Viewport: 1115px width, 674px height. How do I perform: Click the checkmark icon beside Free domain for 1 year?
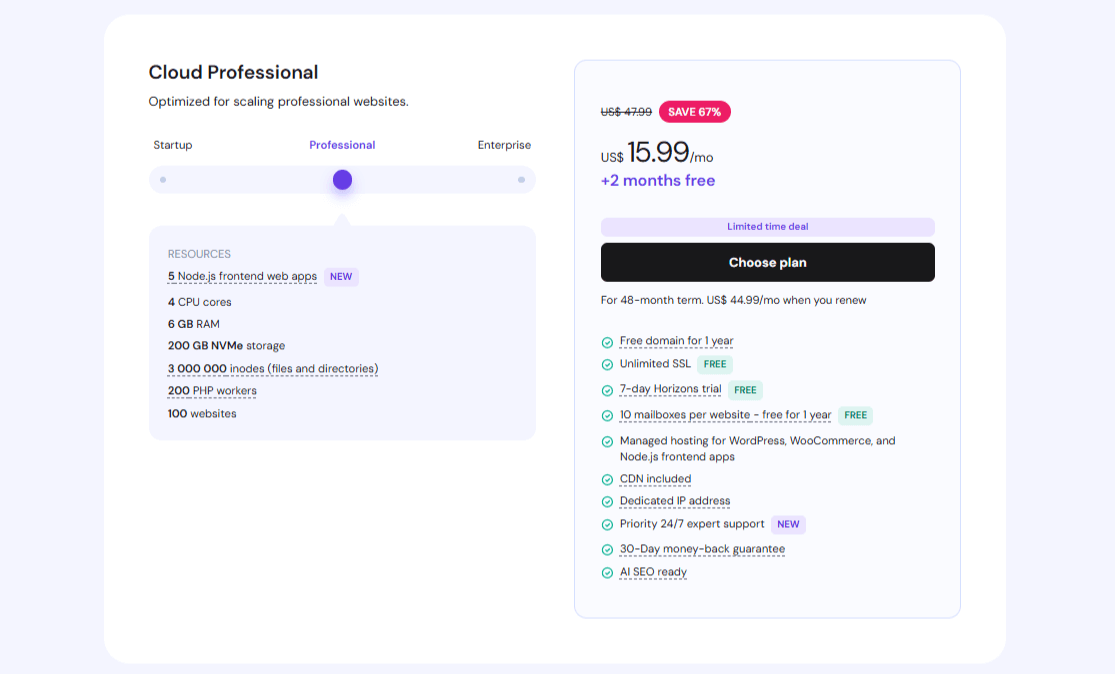coord(608,341)
